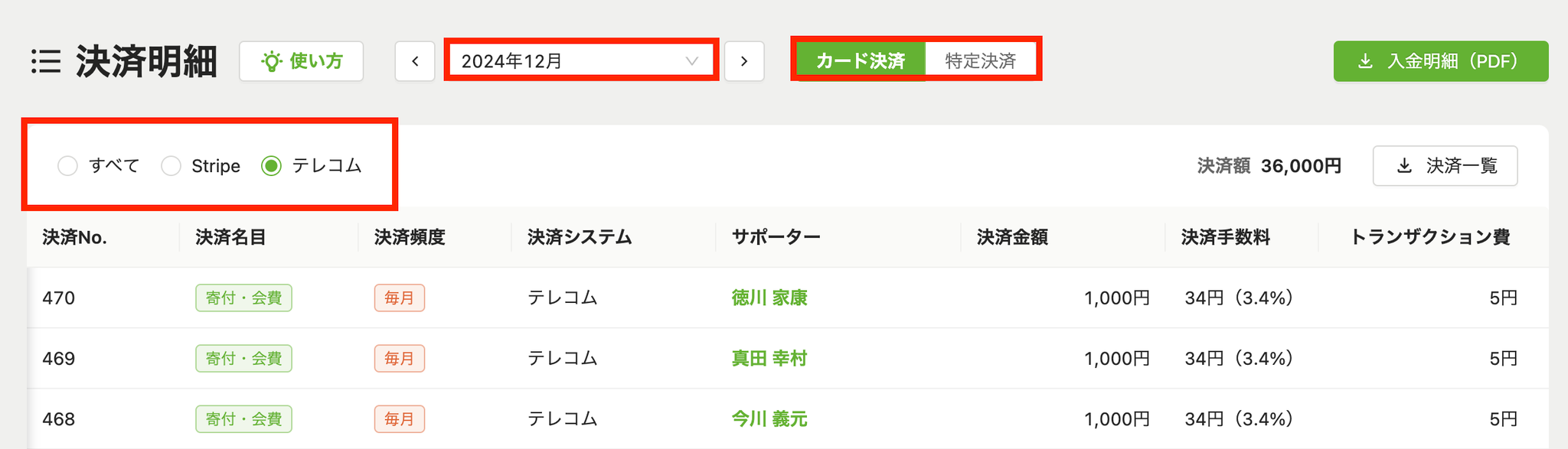
Task: Open supporter 今川 義元 link
Action: click(x=769, y=419)
